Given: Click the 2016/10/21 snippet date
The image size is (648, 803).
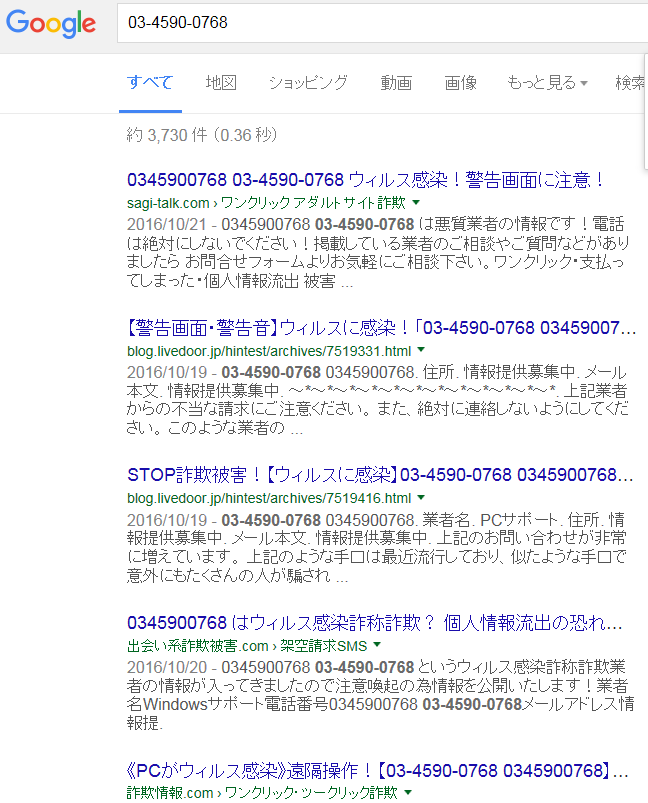Looking at the screenshot, I should pyautogui.click(x=166, y=224).
